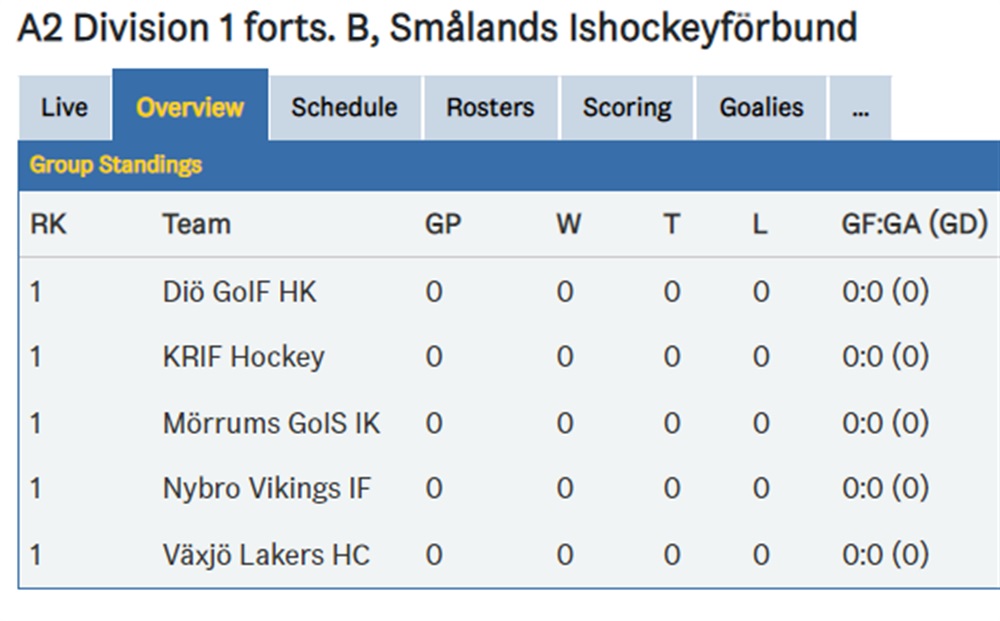1000x621 pixels.
Task: Sort by the L column header
Action: pyautogui.click(x=760, y=224)
